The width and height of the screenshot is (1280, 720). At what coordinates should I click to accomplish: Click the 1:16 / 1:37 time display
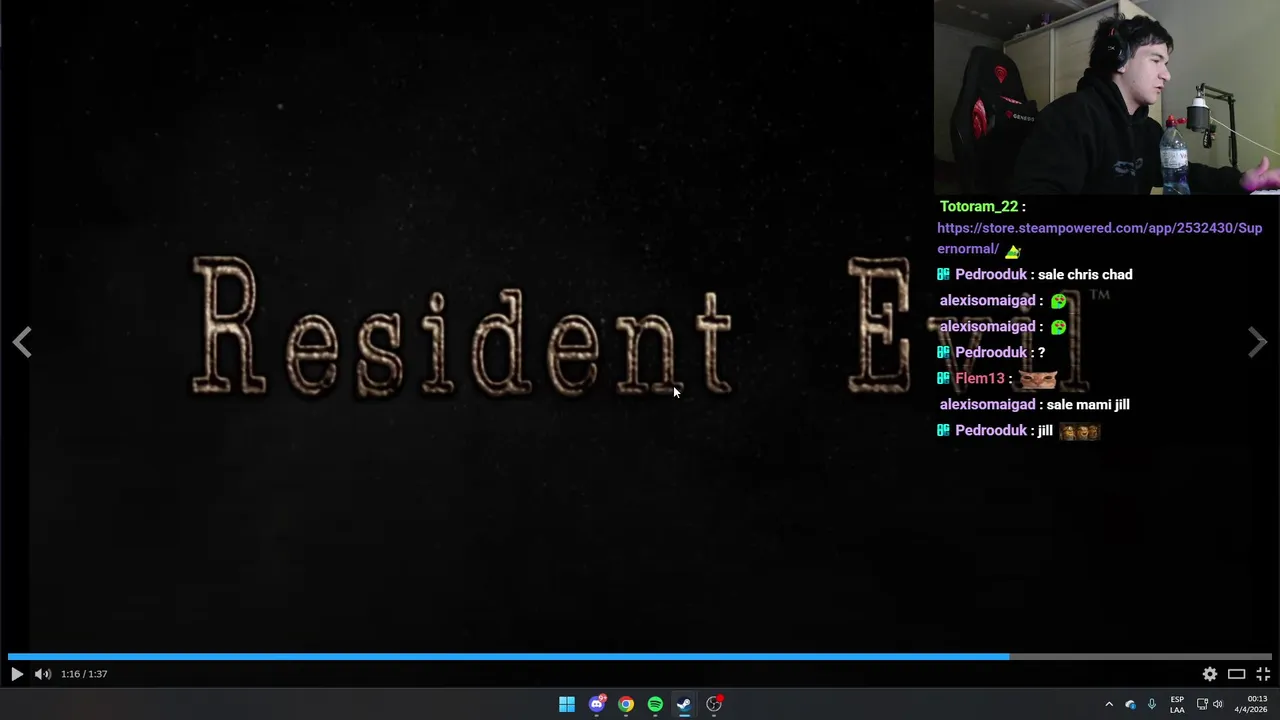coord(84,674)
